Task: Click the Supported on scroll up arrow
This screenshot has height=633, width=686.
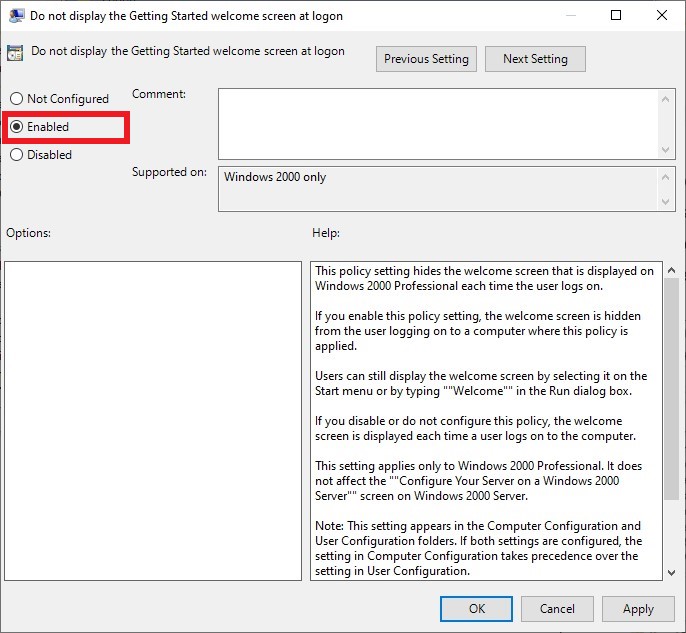Action: click(x=665, y=177)
